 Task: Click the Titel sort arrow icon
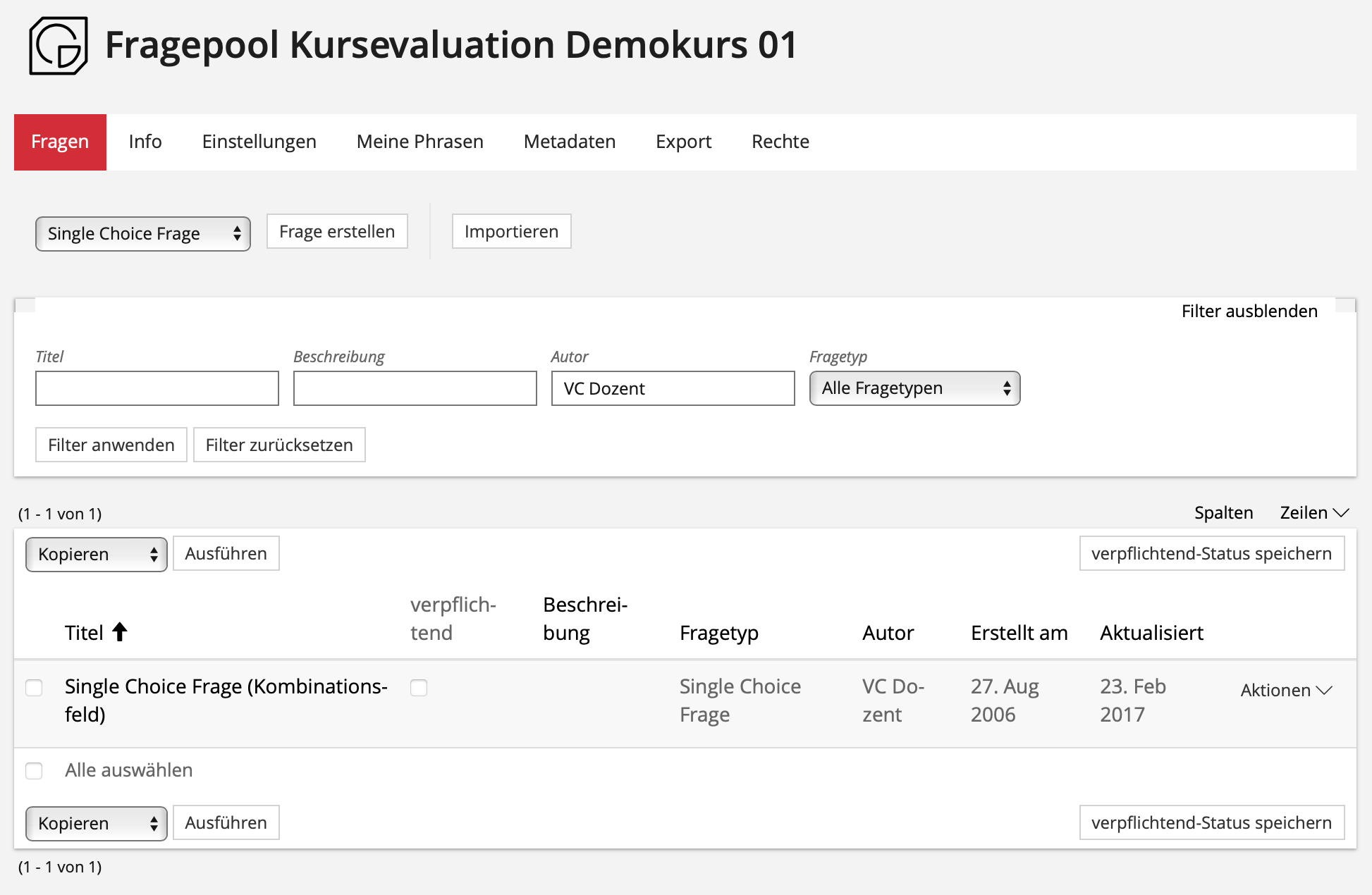coord(120,632)
